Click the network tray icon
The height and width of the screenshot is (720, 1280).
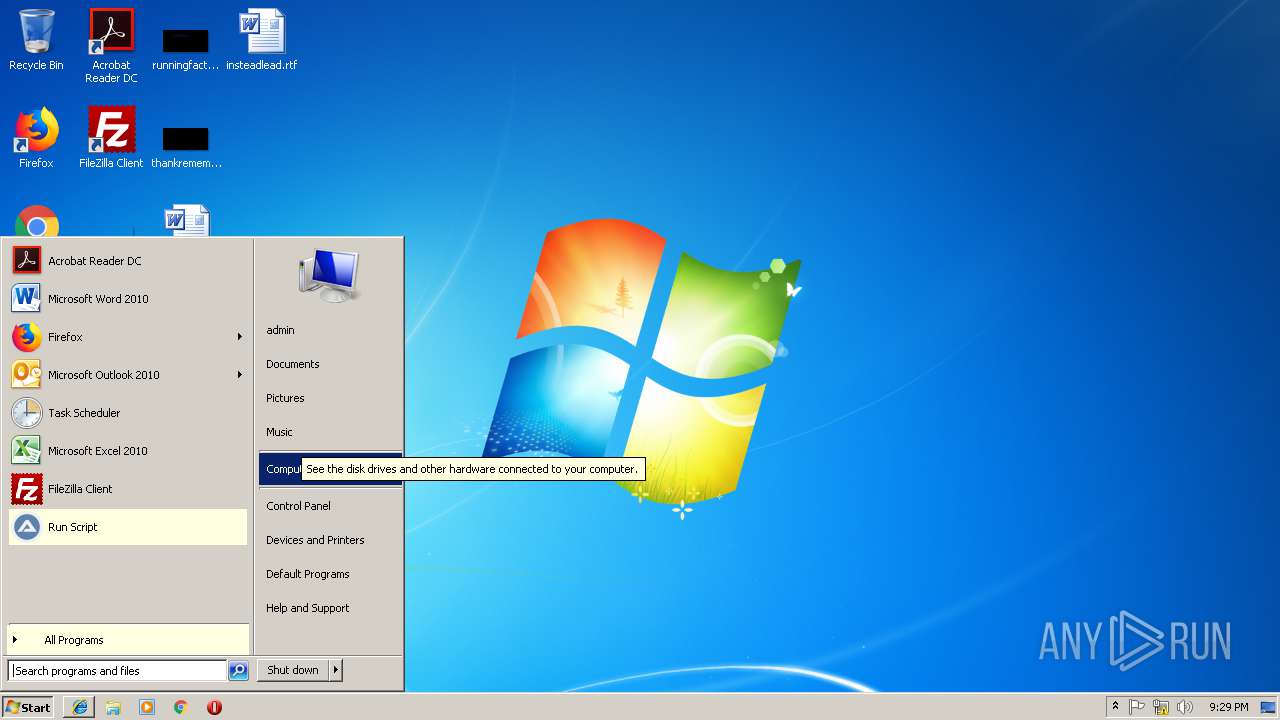1161,707
